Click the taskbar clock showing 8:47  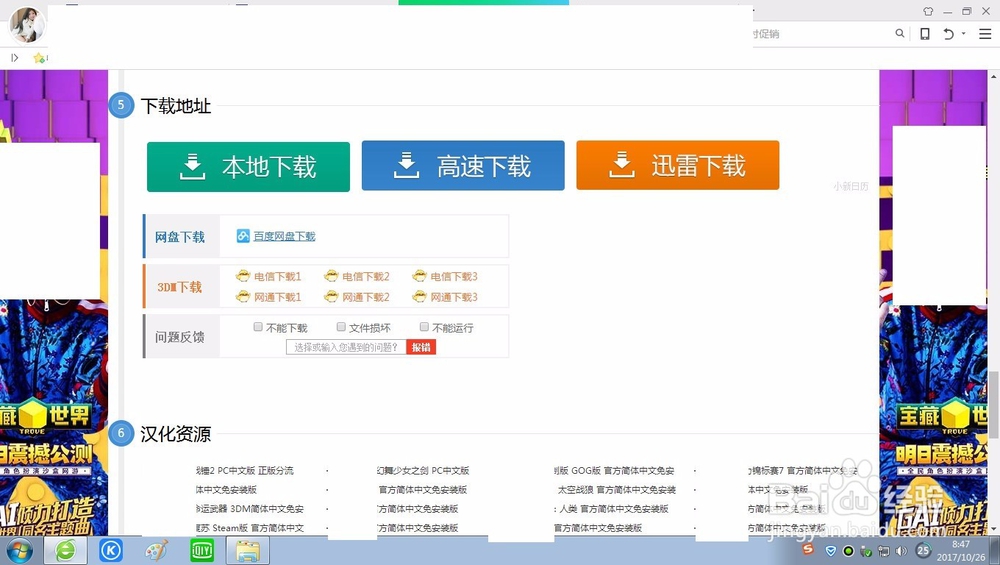pyautogui.click(x=960, y=545)
